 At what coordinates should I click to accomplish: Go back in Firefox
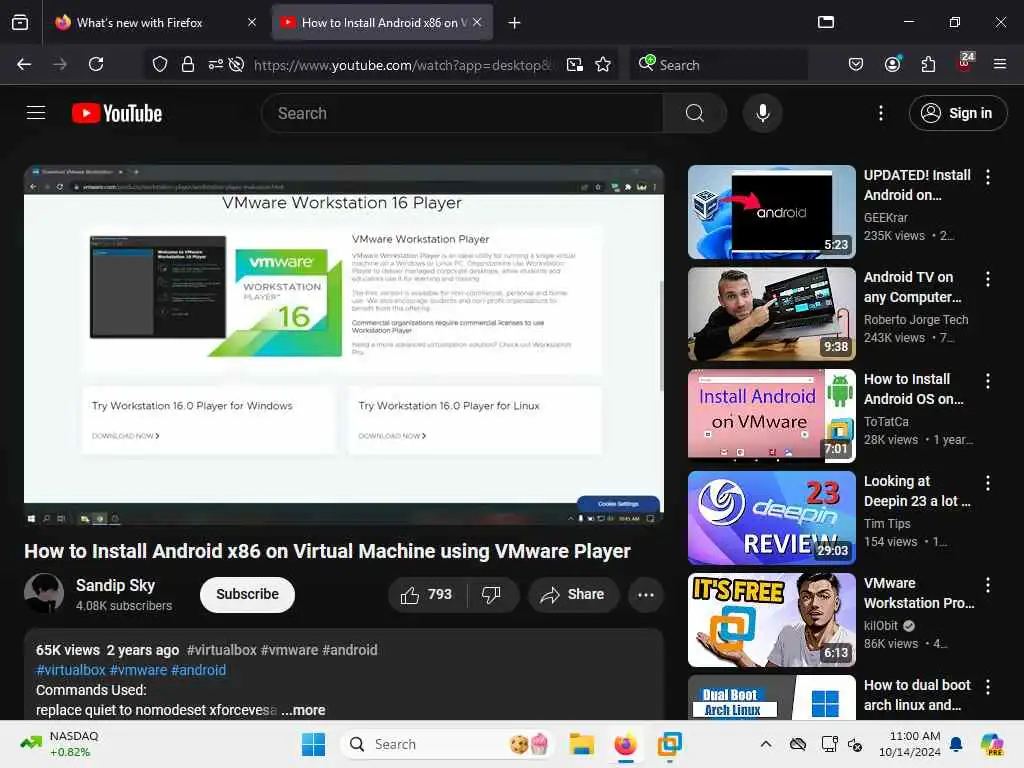coord(24,64)
